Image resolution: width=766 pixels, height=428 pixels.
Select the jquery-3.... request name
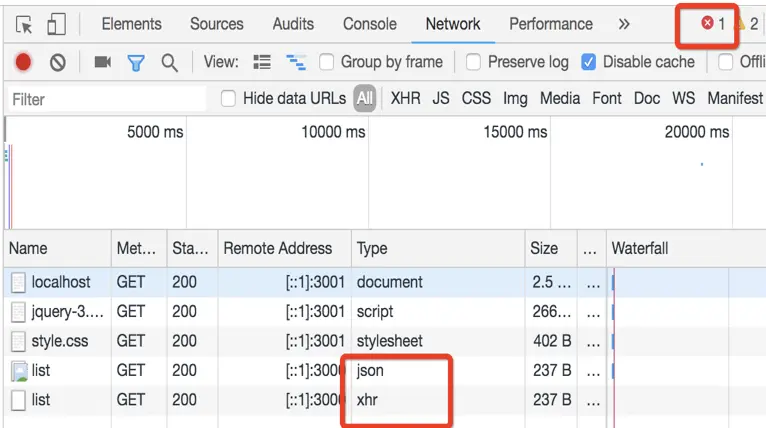coord(67,312)
